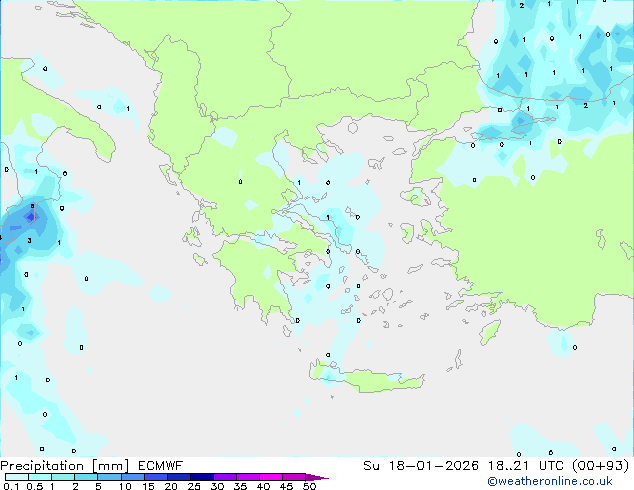Click the '0.5' legend scale label
Image resolution: width=634 pixels, height=490 pixels.
(35, 486)
